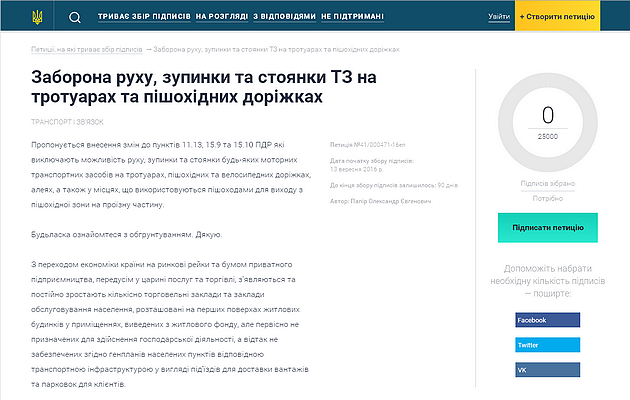
Task: Click the 'До кінця збору підписів залишилось' text
Action: click(x=394, y=186)
